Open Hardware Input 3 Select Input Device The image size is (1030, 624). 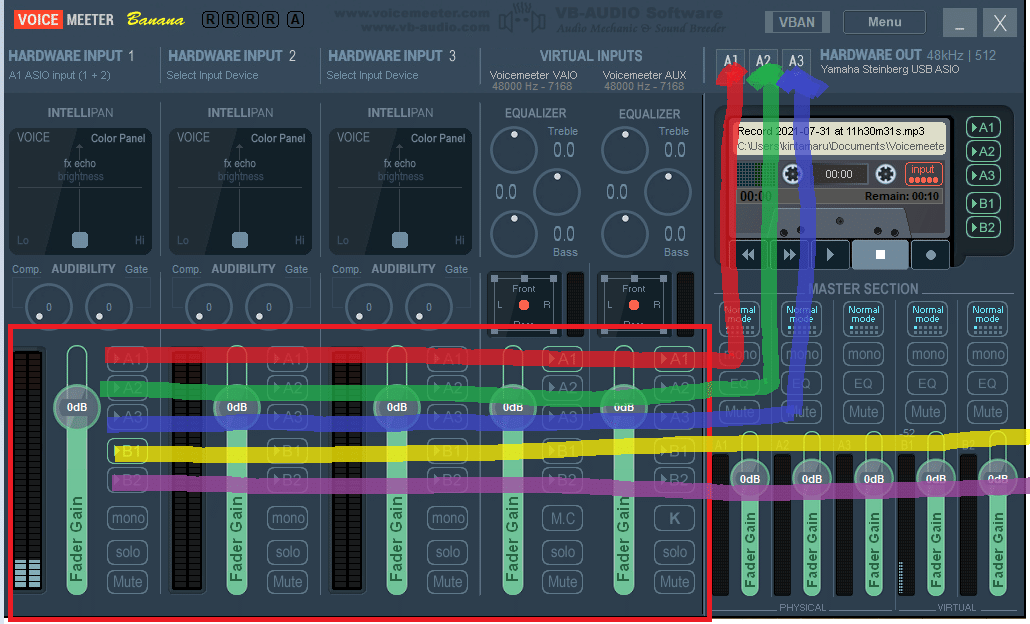tap(372, 76)
